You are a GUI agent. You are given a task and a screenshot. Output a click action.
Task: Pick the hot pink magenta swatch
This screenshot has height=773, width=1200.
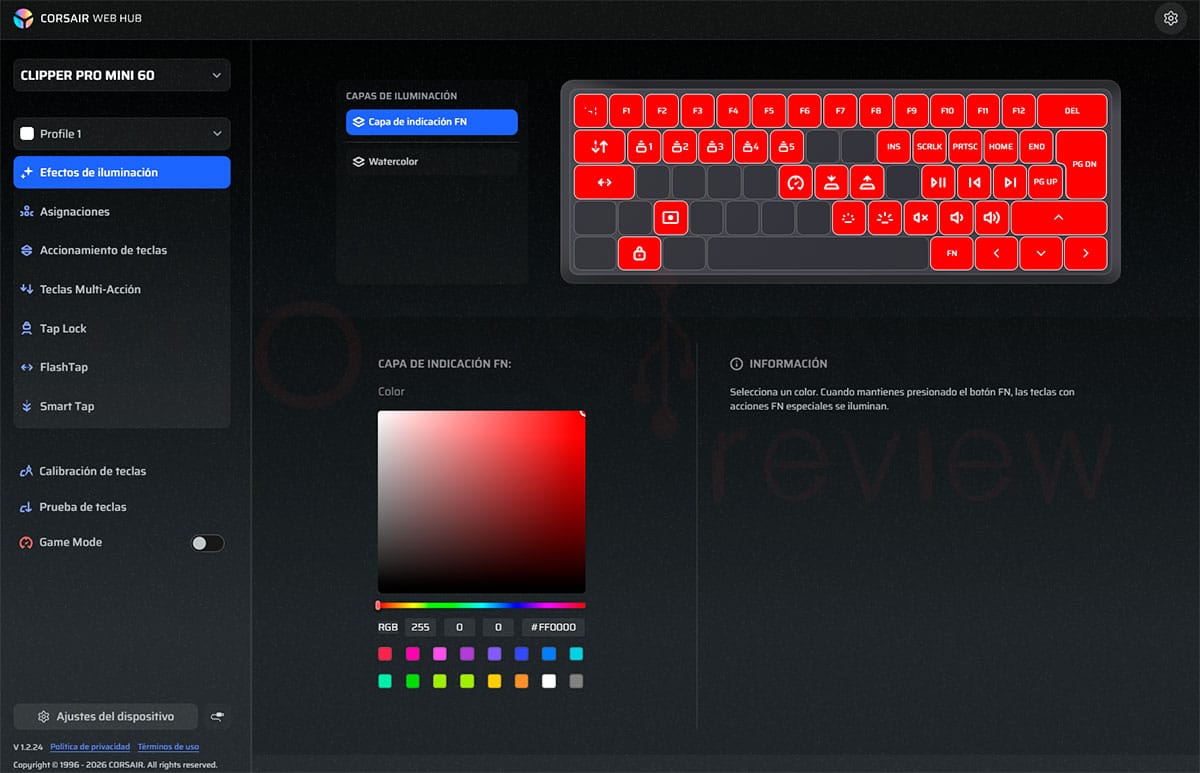[412, 654]
